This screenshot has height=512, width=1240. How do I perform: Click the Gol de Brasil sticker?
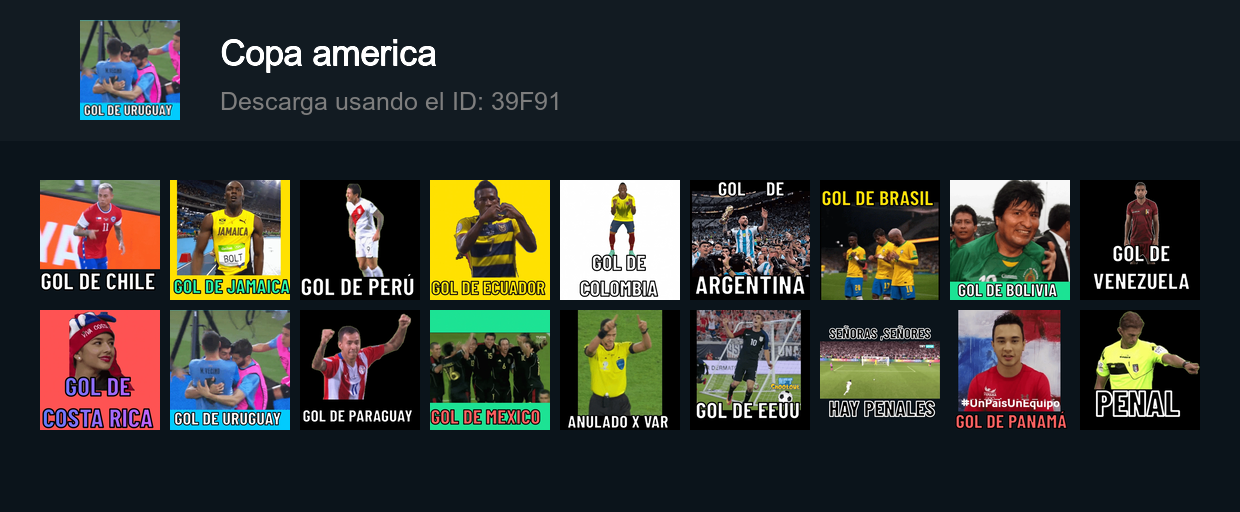[880, 240]
